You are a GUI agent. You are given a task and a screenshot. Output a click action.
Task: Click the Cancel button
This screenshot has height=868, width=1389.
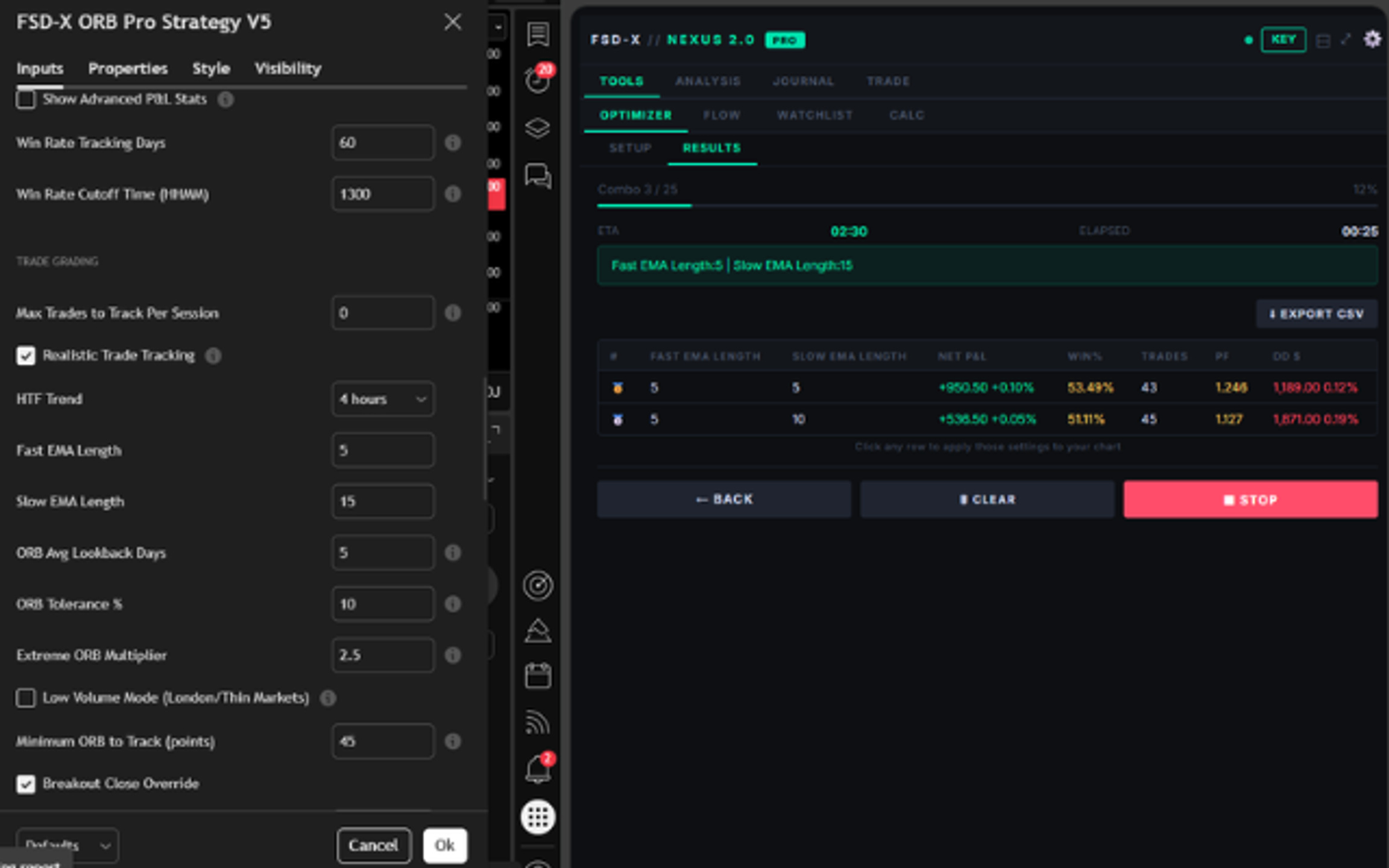(x=374, y=845)
